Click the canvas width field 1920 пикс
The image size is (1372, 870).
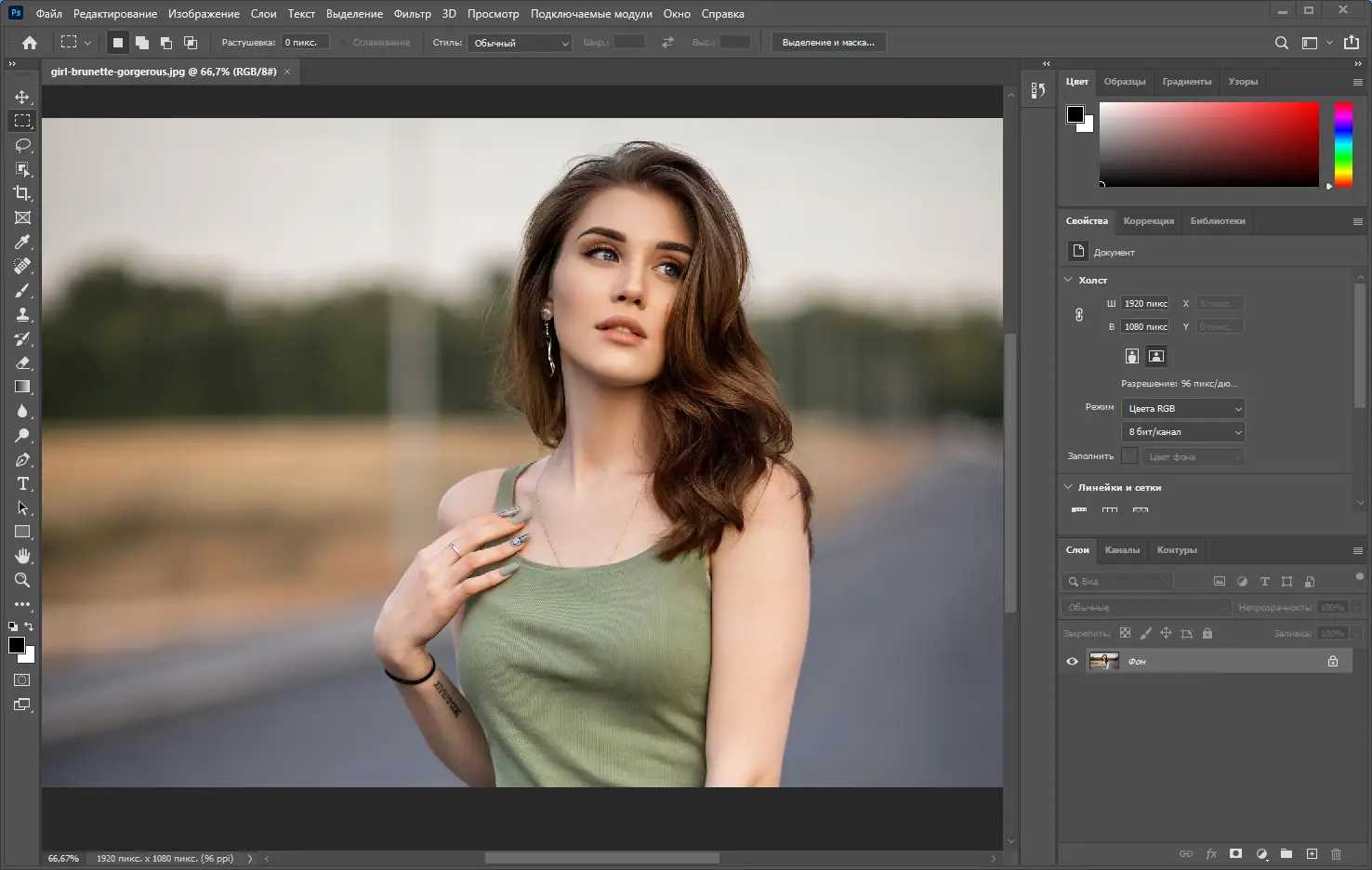(1145, 304)
